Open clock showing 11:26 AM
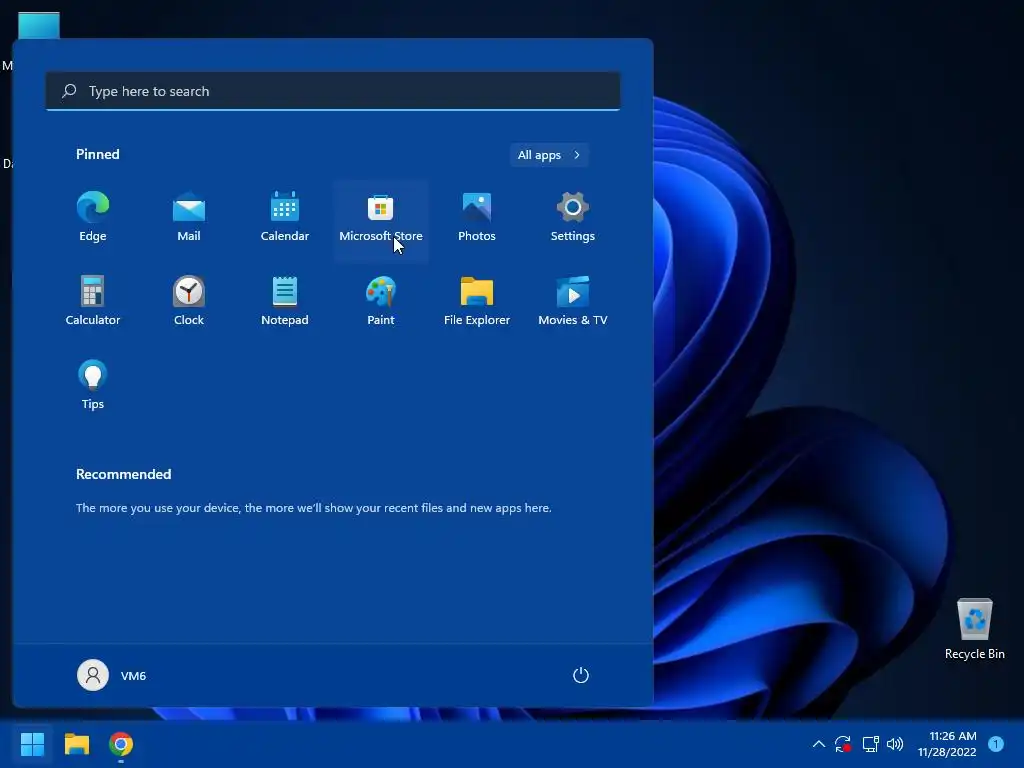Screen dimensions: 1024x768 [x=946, y=744]
